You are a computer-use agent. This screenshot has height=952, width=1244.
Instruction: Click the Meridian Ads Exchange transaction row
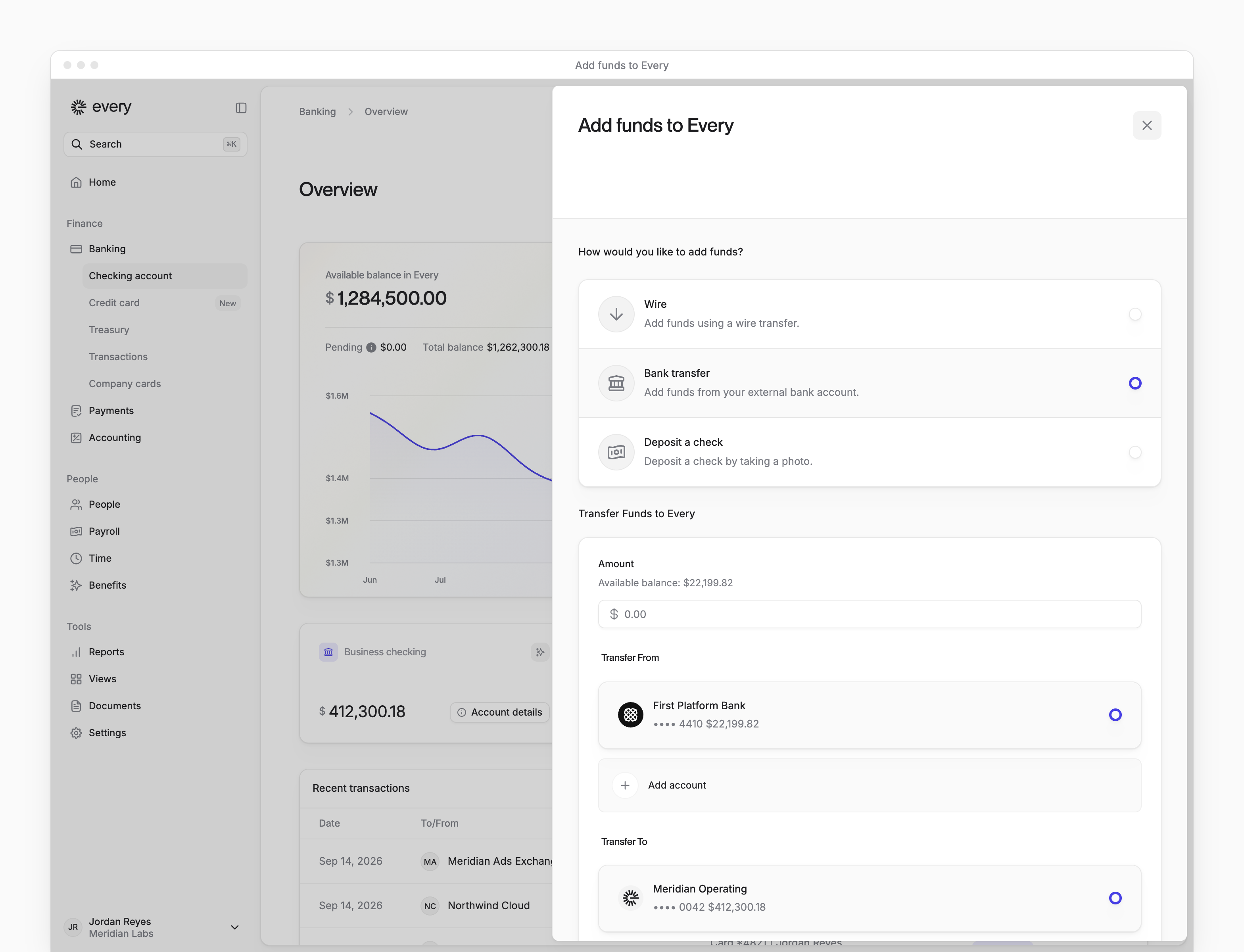coord(426,861)
